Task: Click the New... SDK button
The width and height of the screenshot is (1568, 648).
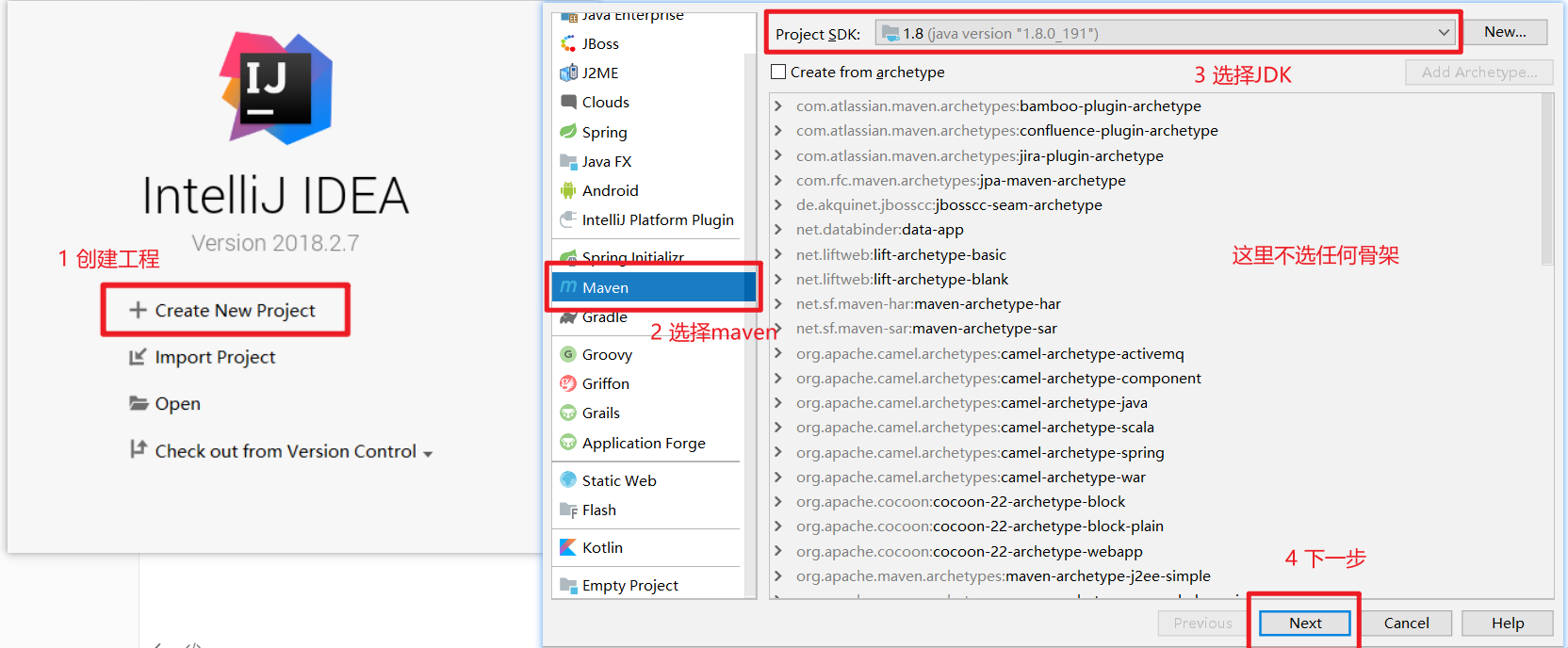Action: pos(1505,32)
